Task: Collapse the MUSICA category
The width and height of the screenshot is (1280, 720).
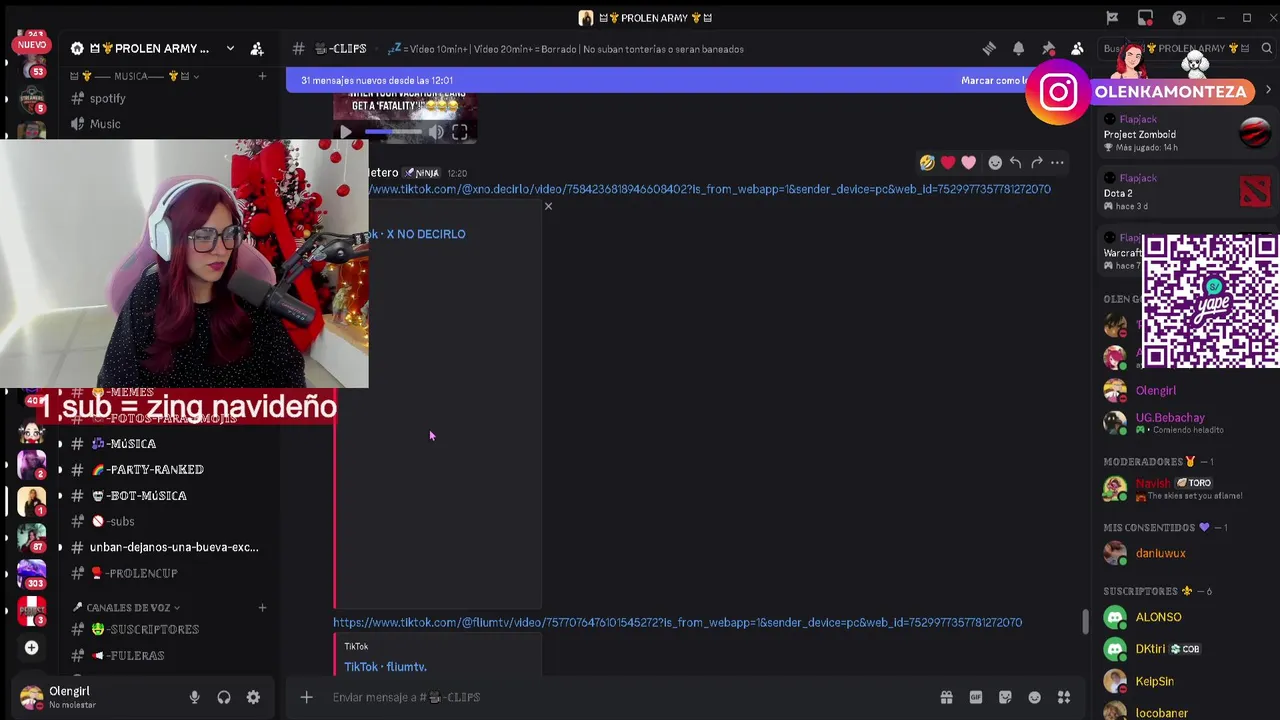Action: [x=134, y=76]
